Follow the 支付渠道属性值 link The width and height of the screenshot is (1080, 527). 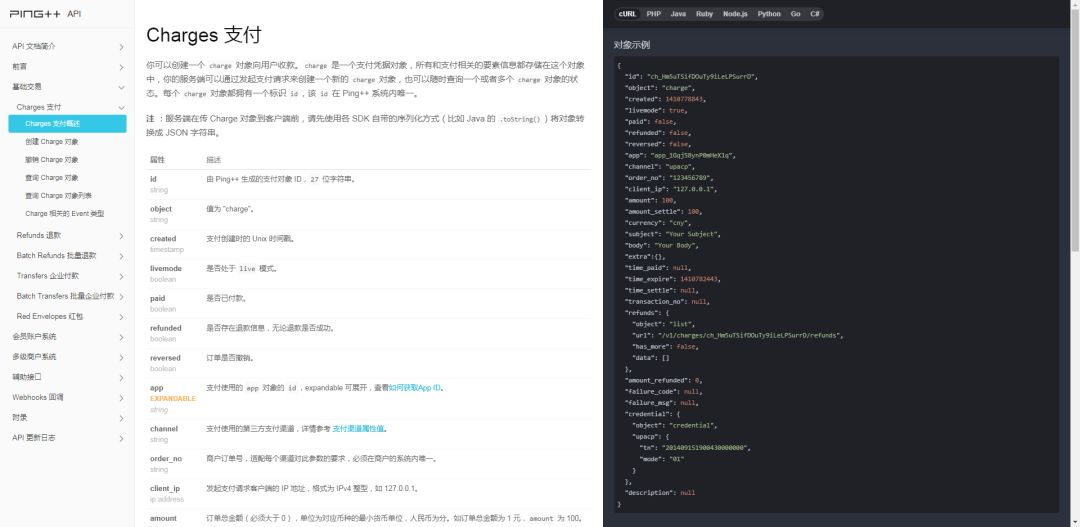click(358, 428)
